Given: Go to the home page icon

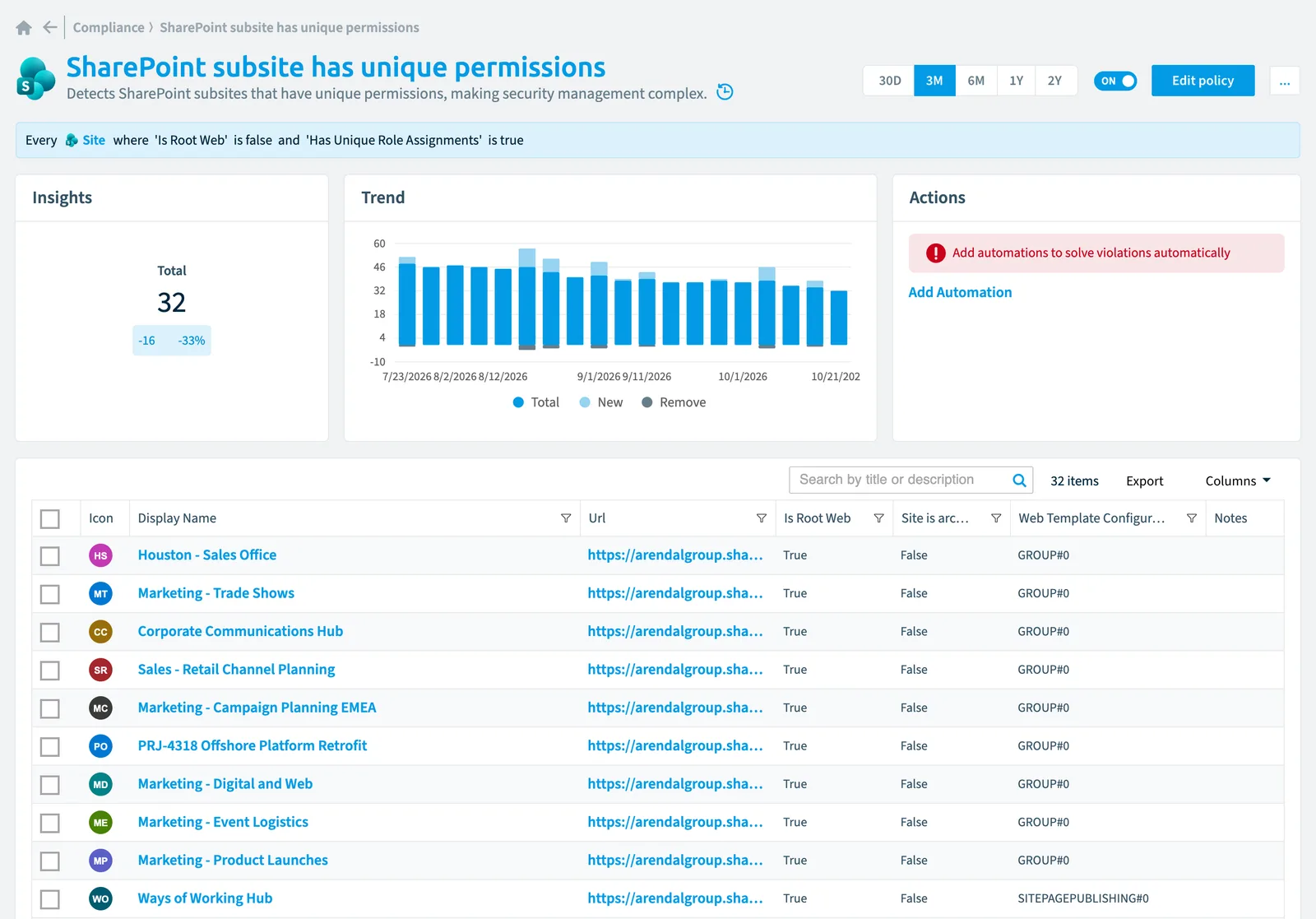Looking at the screenshot, I should (24, 28).
